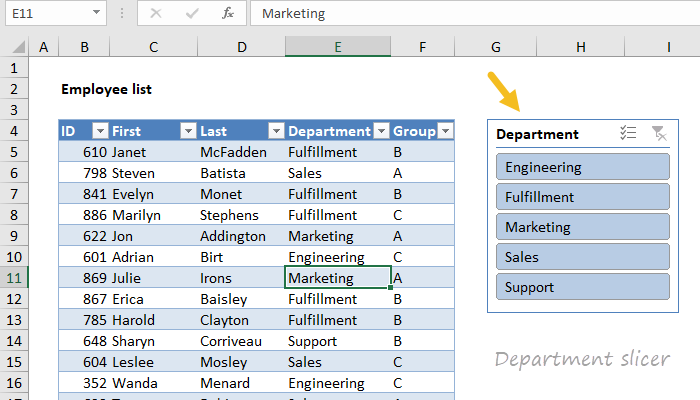
Task: Click the Department slicer title header
Action: (x=537, y=134)
